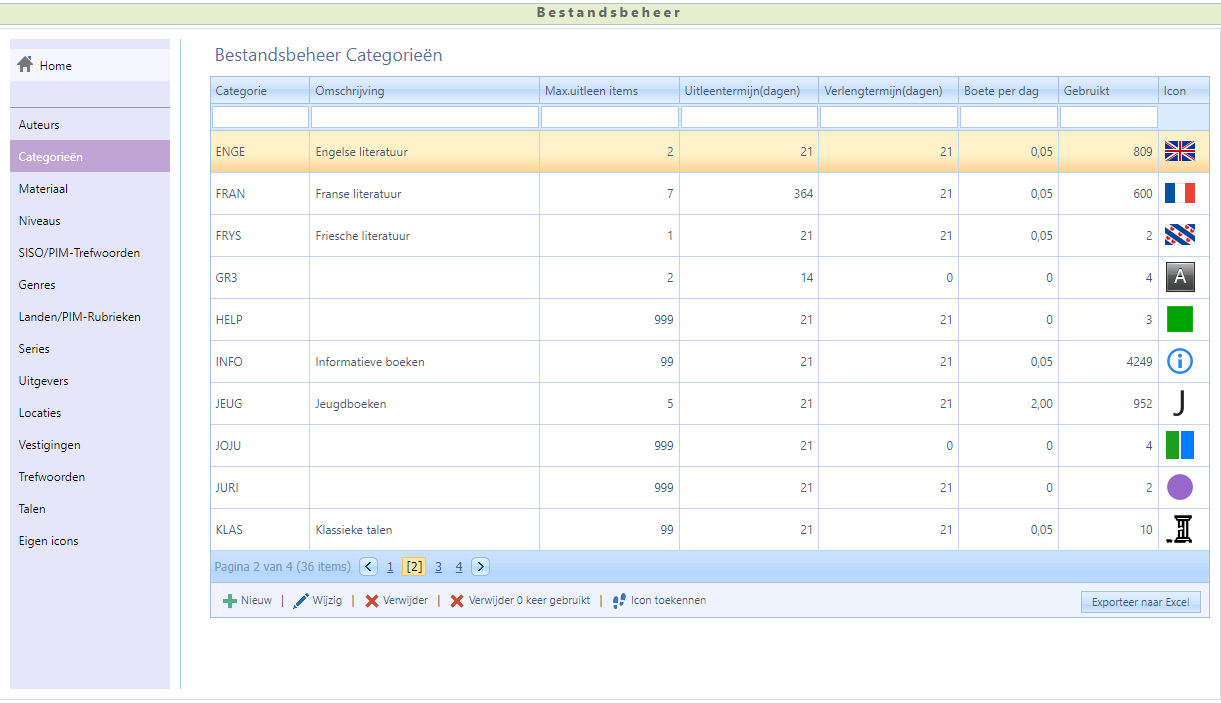The width and height of the screenshot is (1221, 703).
Task: Go to next page with right arrow
Action: point(480,567)
